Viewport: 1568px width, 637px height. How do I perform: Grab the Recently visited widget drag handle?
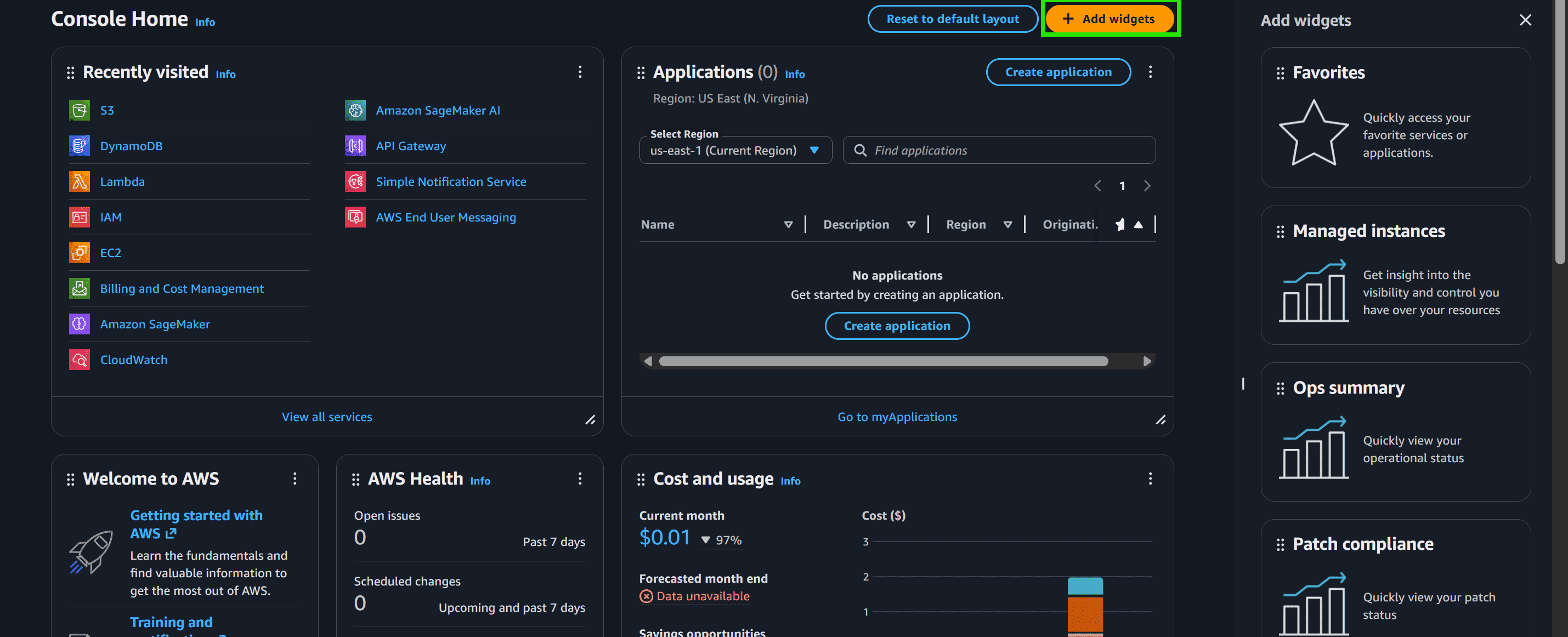(x=71, y=73)
